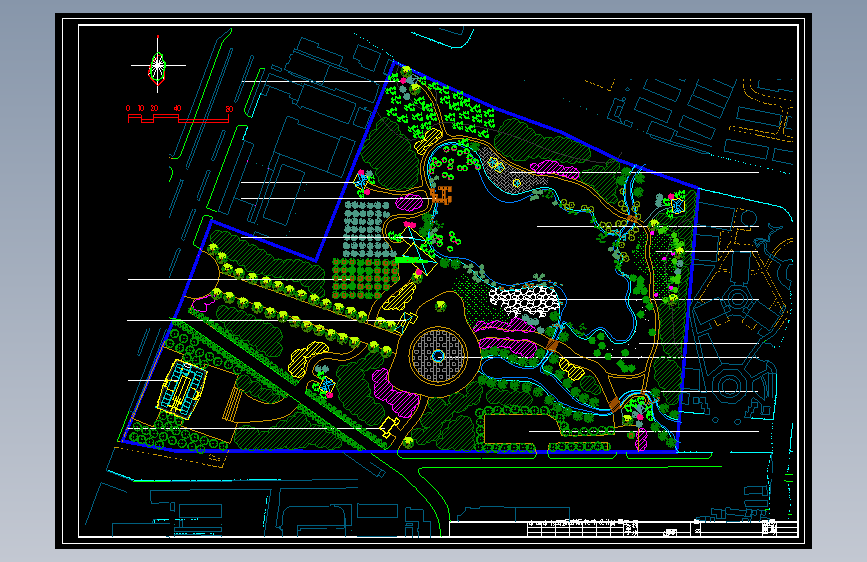Click the scale label '40'
The image size is (867, 562).
[x=177, y=108]
